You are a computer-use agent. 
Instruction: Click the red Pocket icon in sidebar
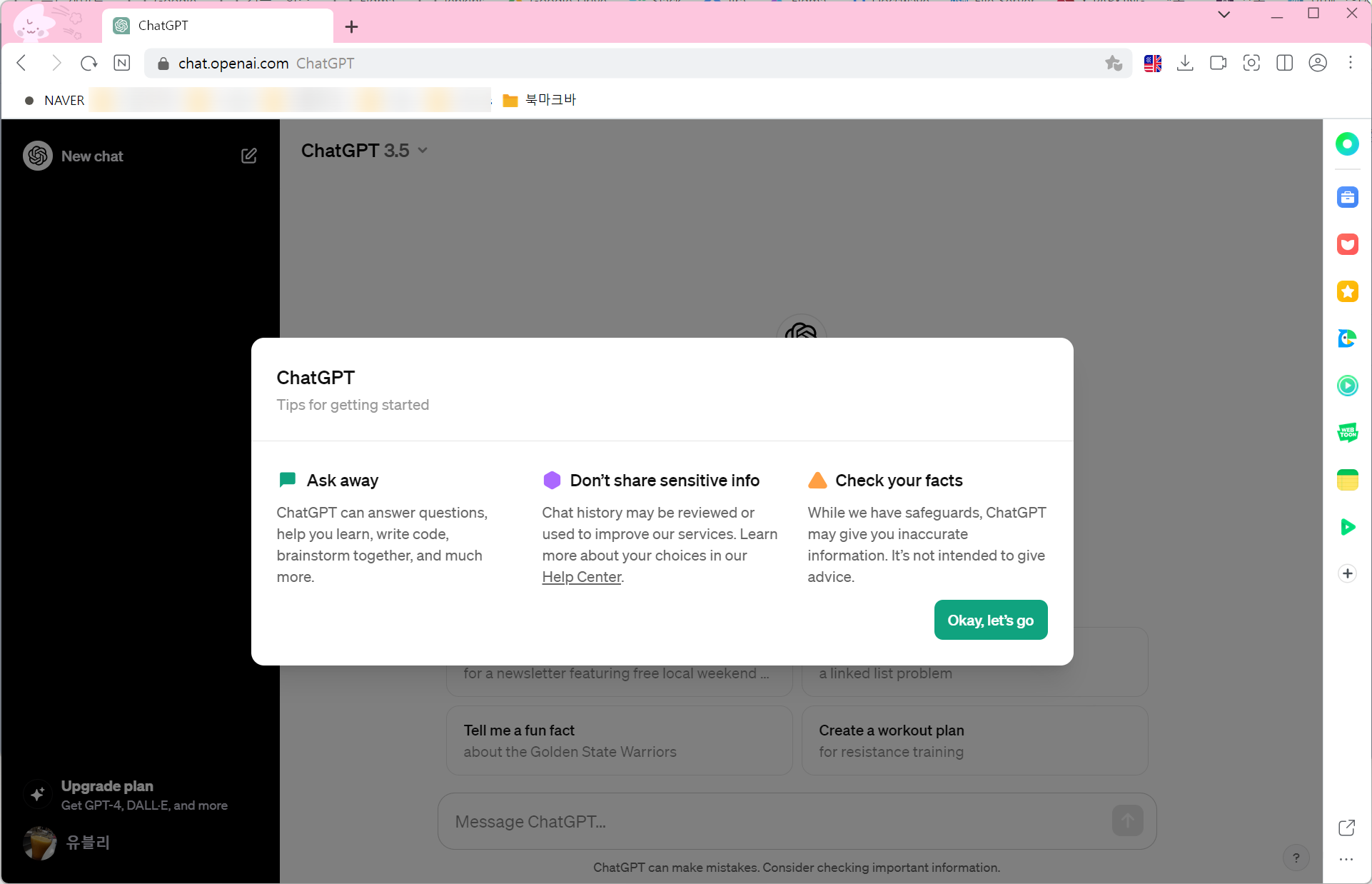coord(1347,244)
